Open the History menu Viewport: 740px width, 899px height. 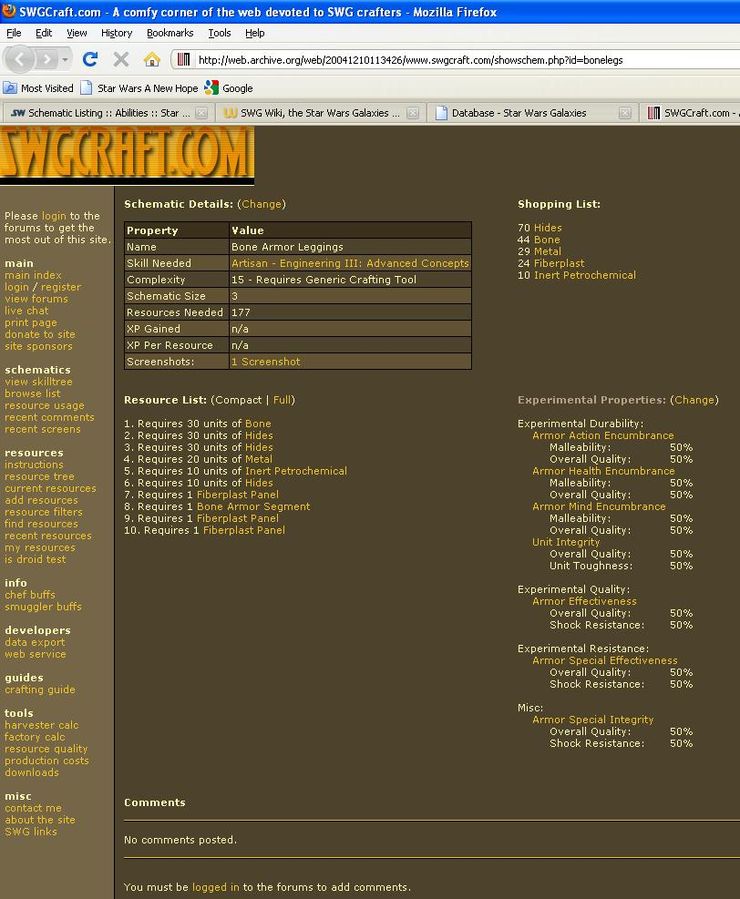point(117,33)
